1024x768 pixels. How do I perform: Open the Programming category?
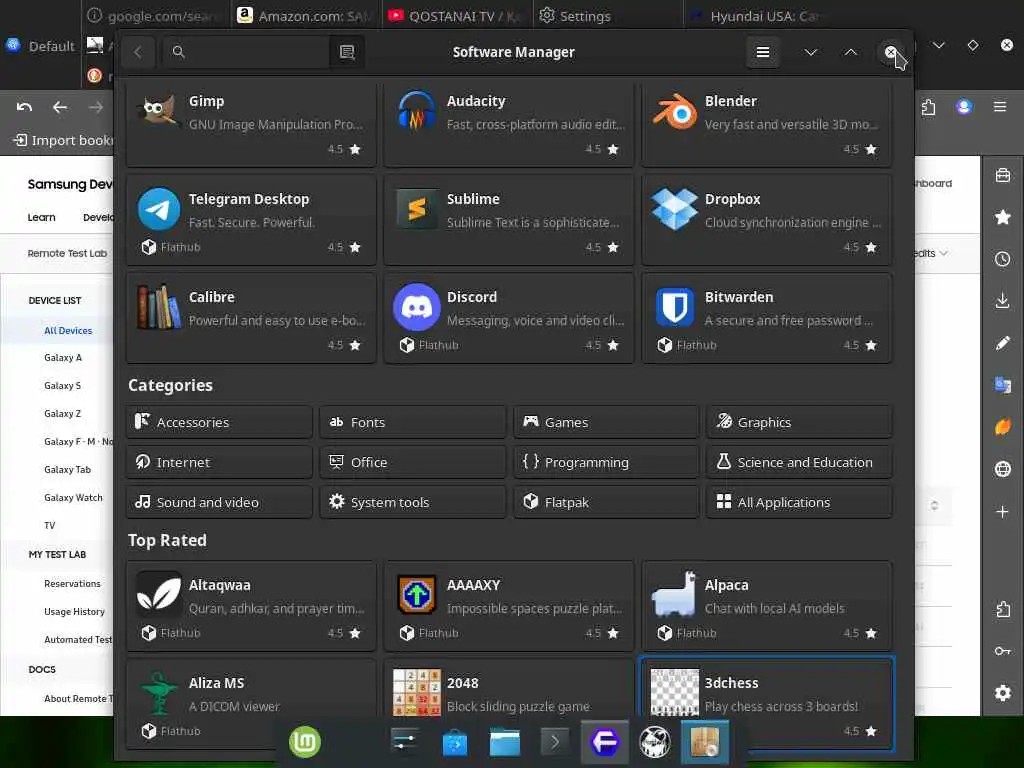tap(606, 462)
